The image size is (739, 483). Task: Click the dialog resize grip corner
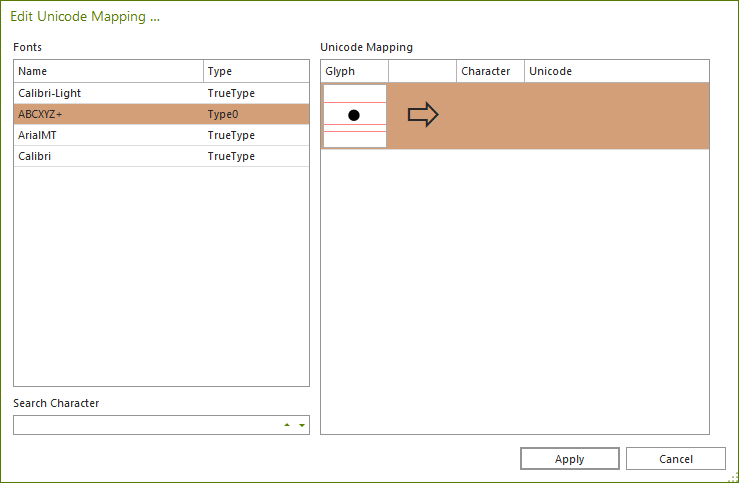pos(733,477)
